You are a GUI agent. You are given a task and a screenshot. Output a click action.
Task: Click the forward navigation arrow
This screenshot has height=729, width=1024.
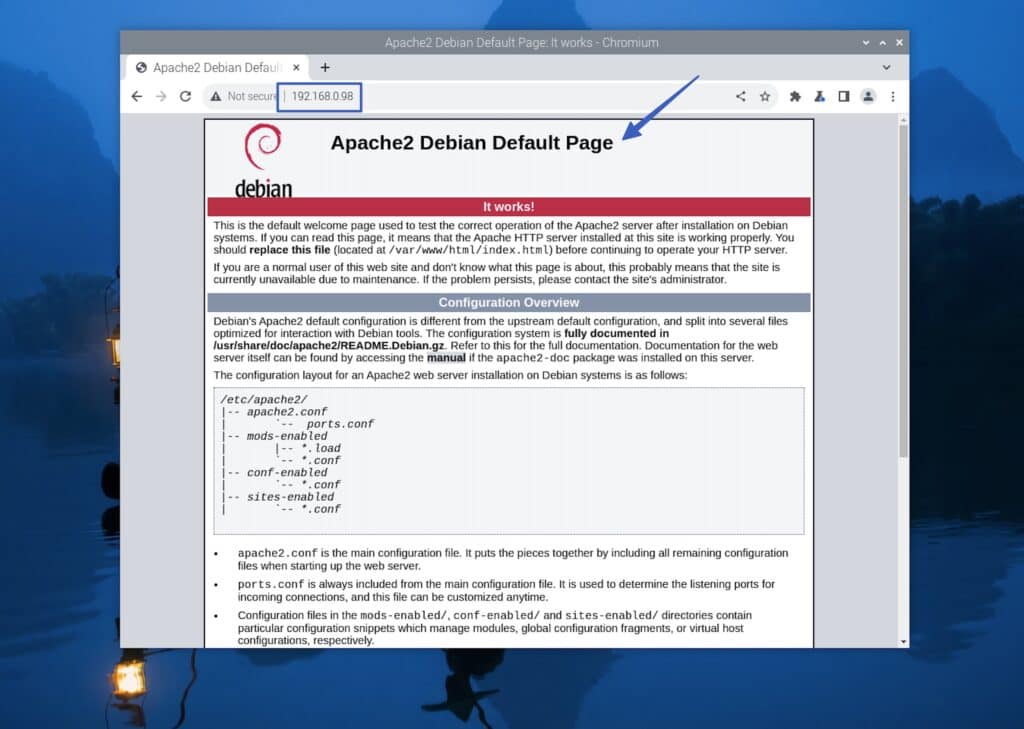point(162,96)
